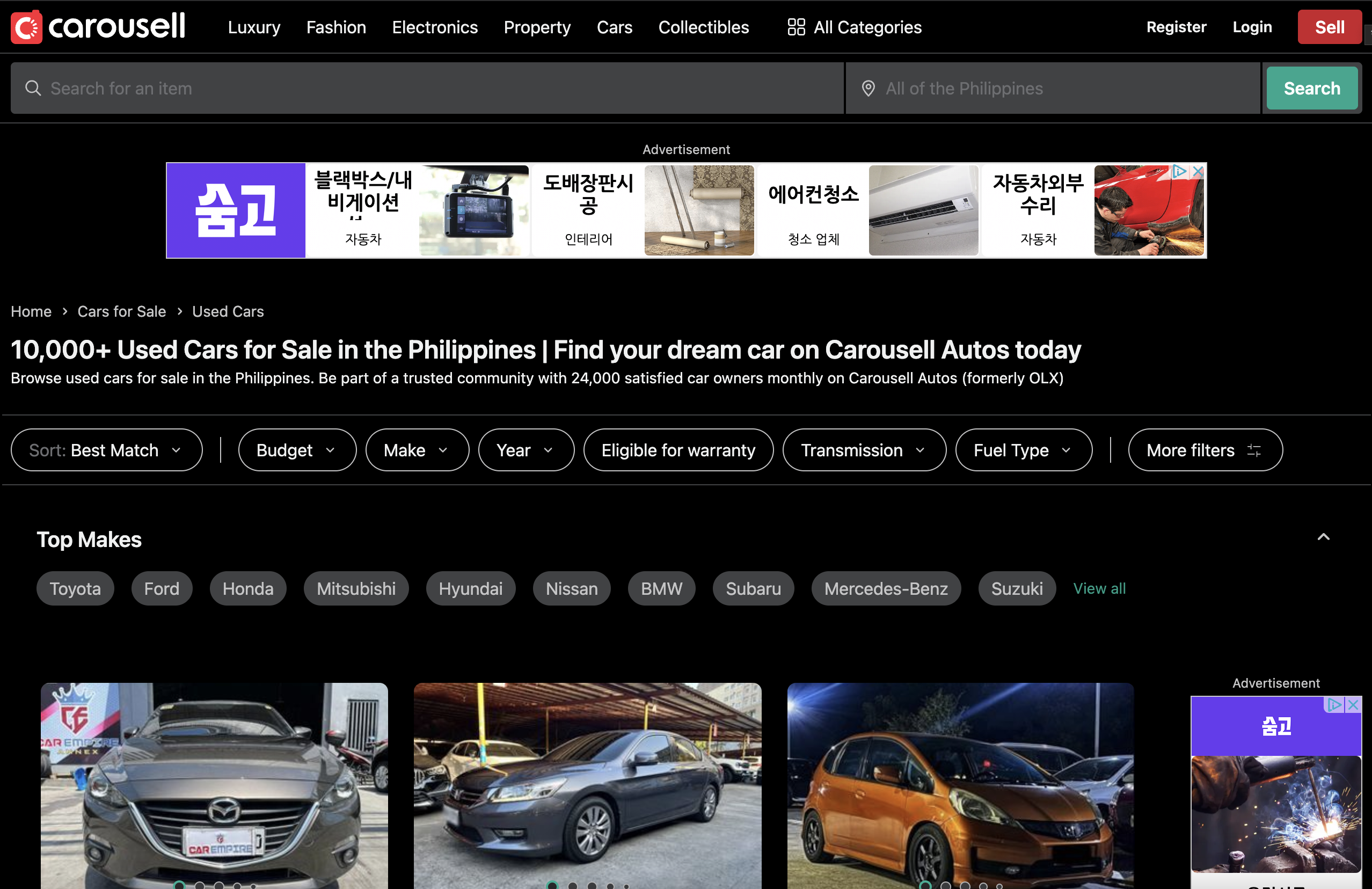
Task: Open the Make filter dropdown
Action: pyautogui.click(x=417, y=450)
